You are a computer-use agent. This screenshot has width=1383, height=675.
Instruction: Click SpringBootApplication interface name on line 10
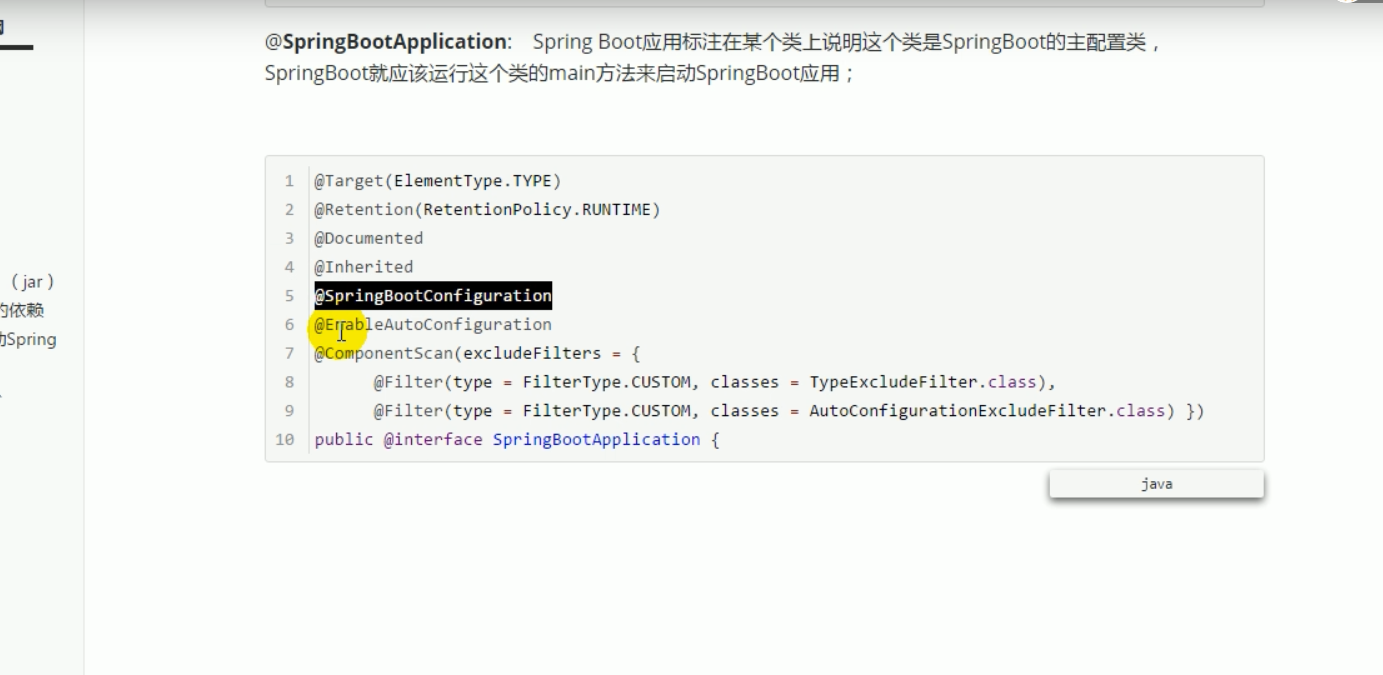596,440
